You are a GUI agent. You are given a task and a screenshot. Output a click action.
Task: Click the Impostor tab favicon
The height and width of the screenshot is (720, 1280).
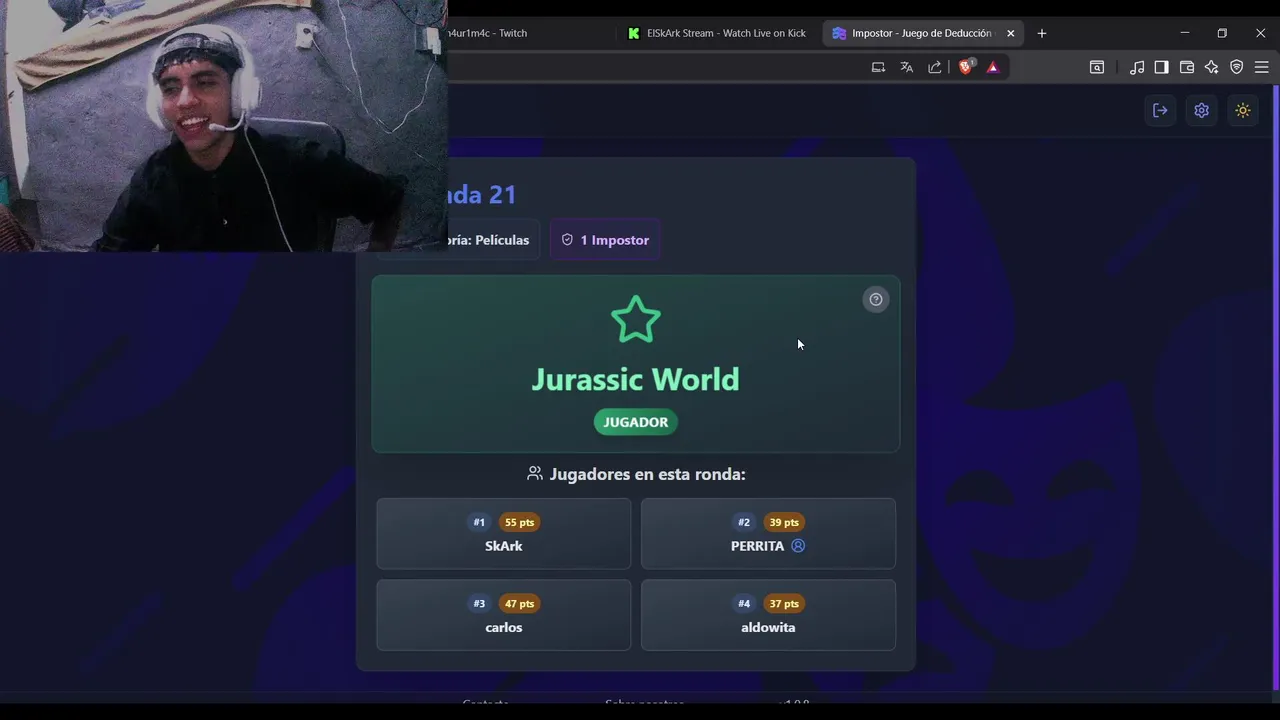coord(839,33)
